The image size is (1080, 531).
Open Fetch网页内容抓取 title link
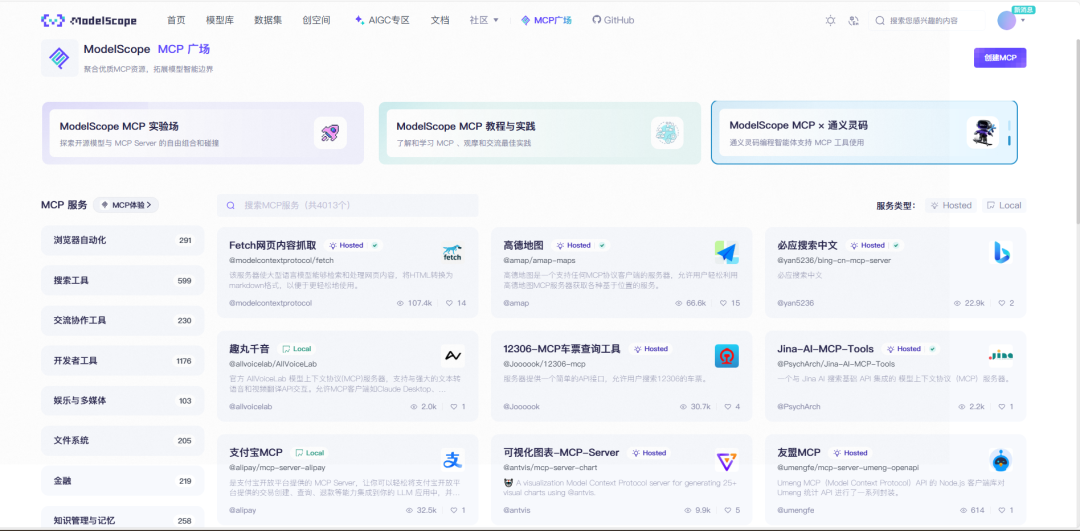[x=273, y=245]
